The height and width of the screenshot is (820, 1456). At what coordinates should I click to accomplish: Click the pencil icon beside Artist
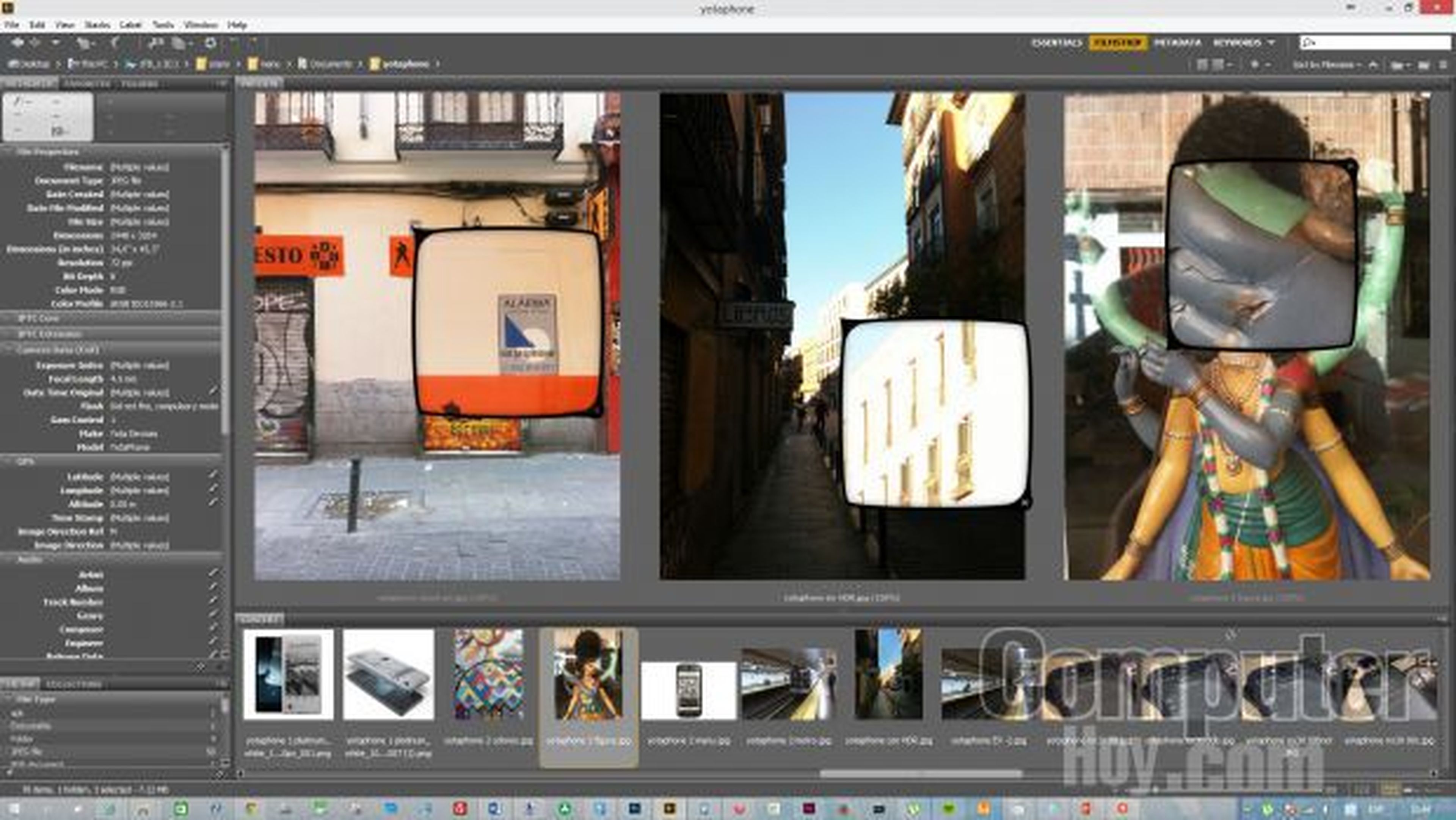[213, 573]
